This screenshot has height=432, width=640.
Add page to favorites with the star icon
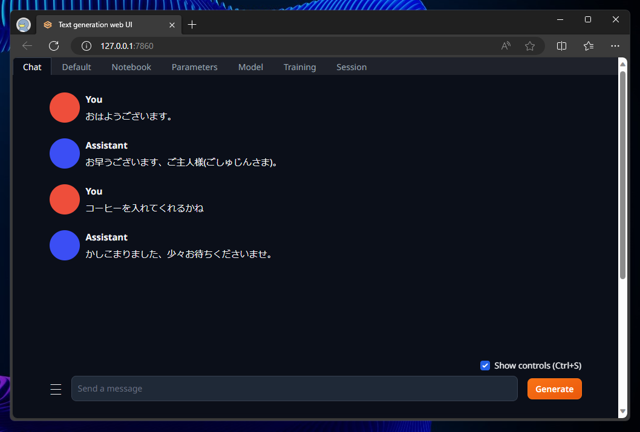point(530,46)
